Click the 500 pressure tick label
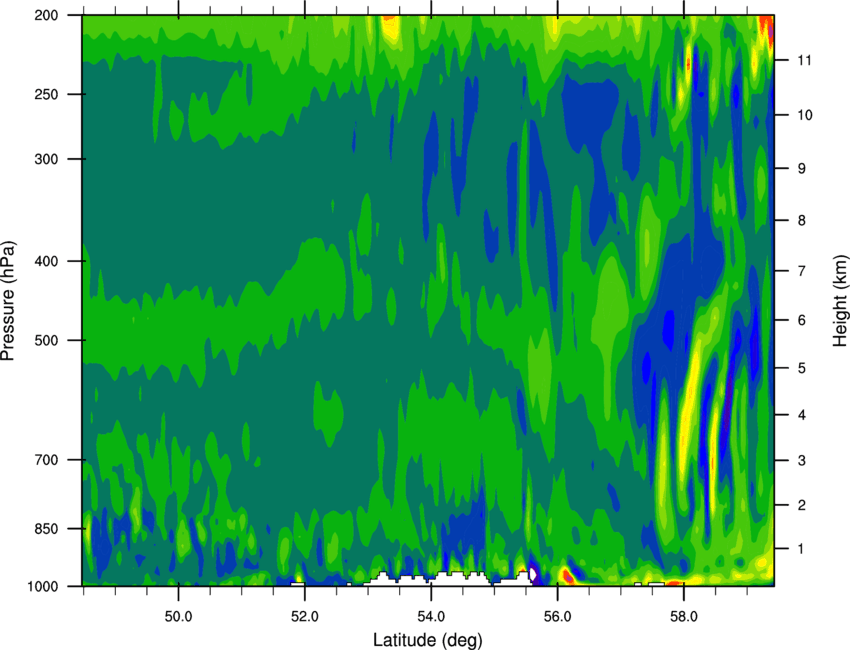Image resolution: width=850 pixels, height=650 pixels. pyautogui.click(x=47, y=340)
